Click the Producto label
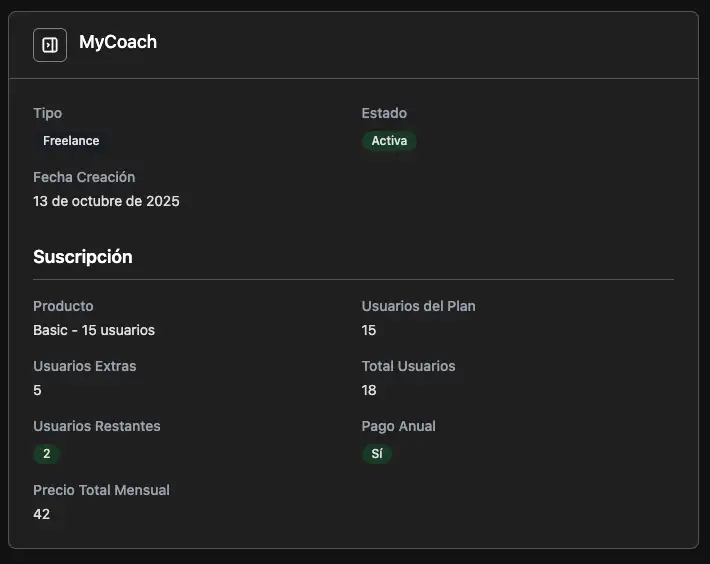Screen dimensions: 710x564 63,306
